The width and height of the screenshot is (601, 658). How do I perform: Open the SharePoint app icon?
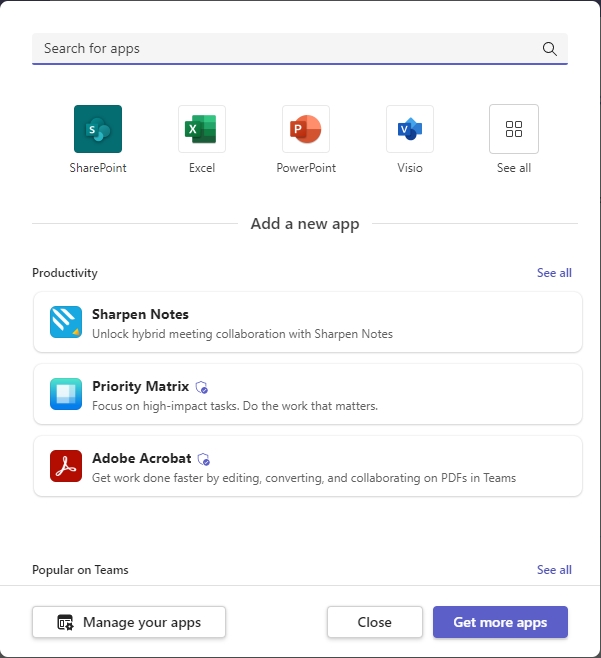coord(98,129)
